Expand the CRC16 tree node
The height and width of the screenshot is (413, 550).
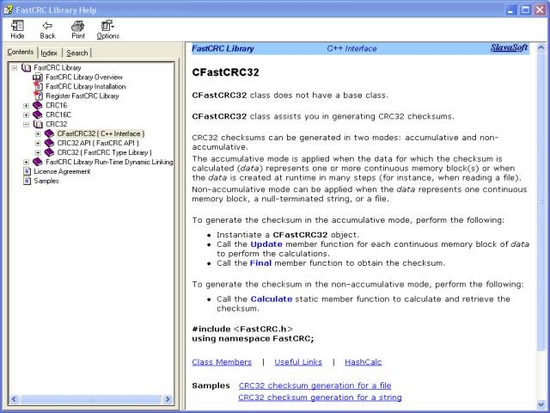26,105
